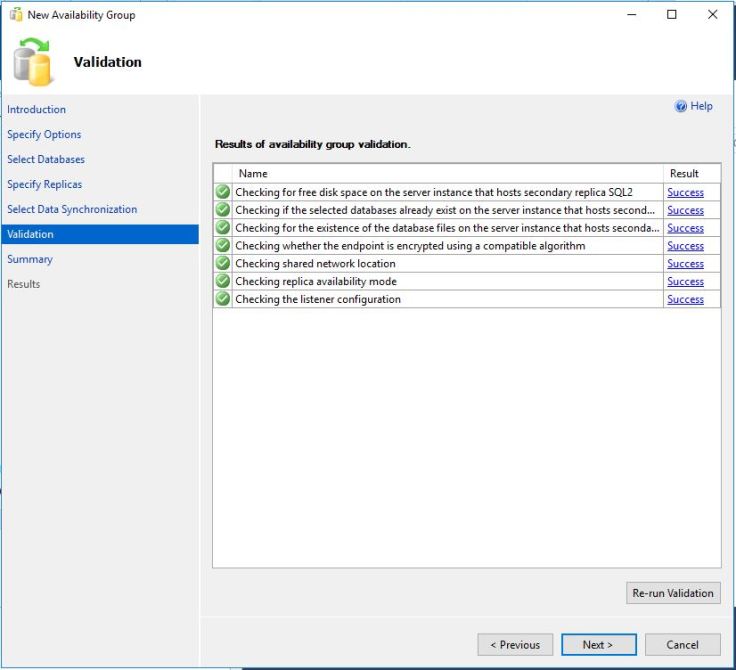This screenshot has width=736, height=670.
Task: Click green check icon beside shared network location
Action: [223, 264]
